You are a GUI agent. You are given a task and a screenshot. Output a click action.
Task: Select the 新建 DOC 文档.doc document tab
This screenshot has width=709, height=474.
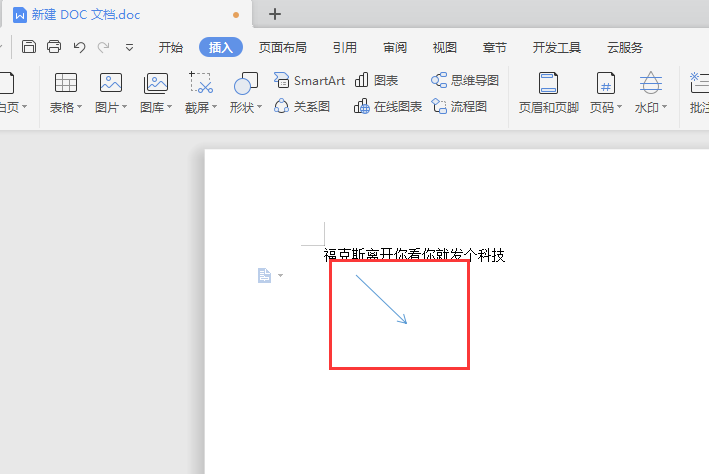126,14
